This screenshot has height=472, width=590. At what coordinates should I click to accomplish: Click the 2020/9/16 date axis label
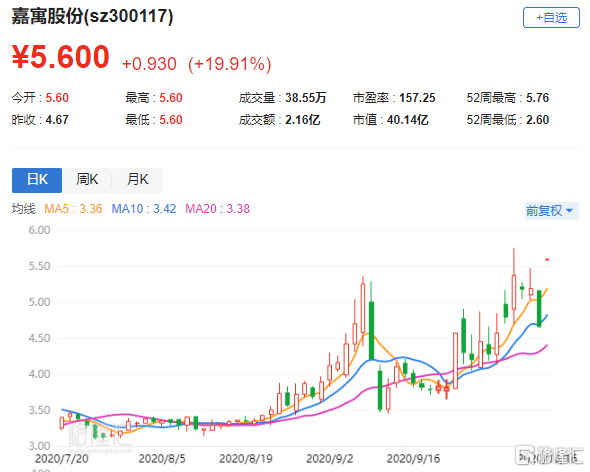[x=413, y=458]
